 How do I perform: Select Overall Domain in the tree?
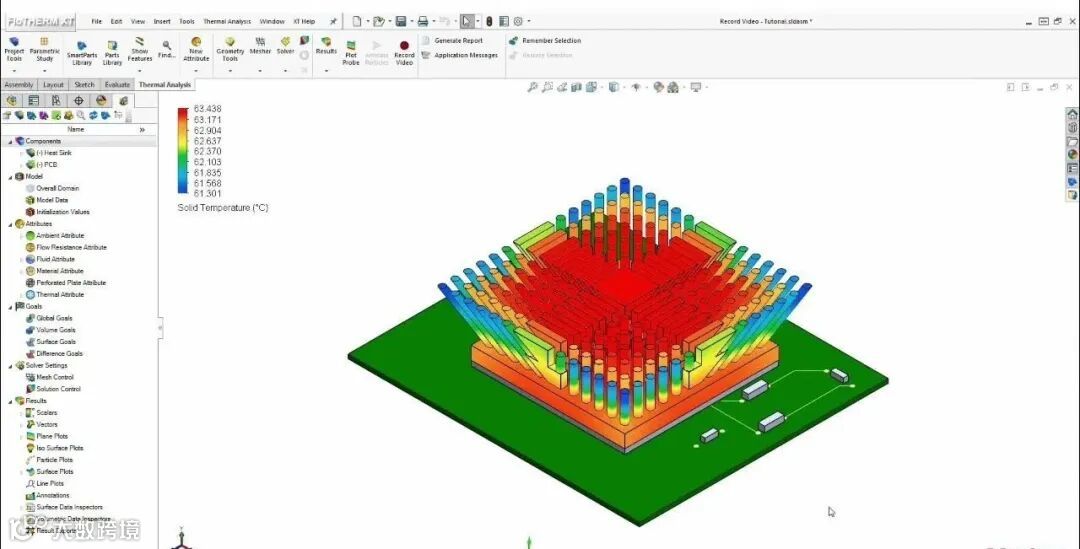(52, 188)
